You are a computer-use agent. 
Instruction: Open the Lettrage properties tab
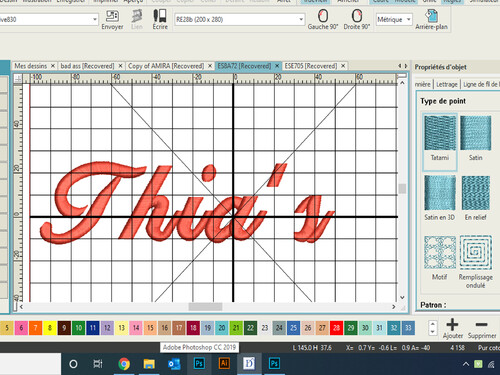[x=447, y=84]
